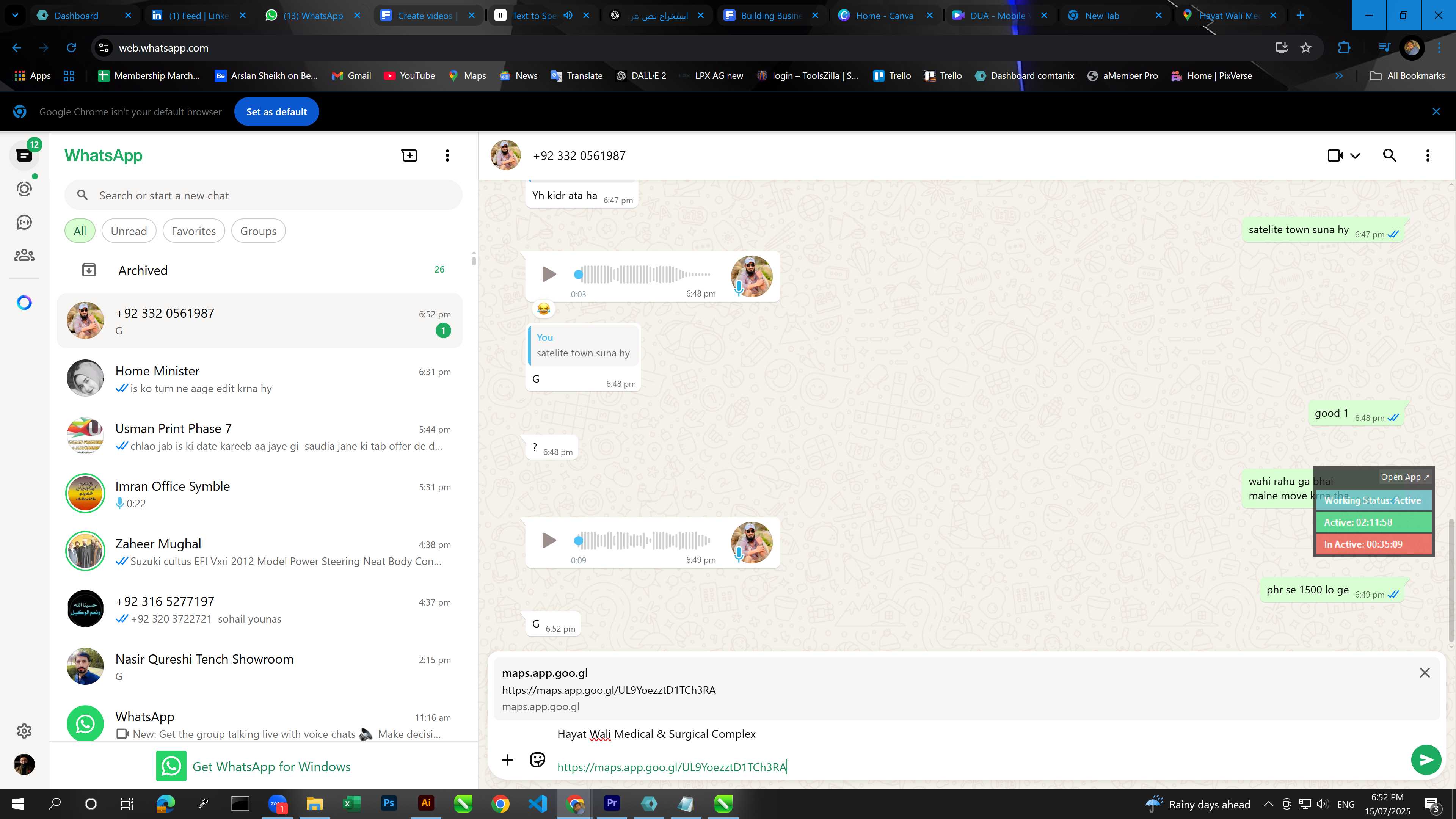1456x819 pixels.
Task: Open the emoji and sticker picker
Action: point(537,759)
